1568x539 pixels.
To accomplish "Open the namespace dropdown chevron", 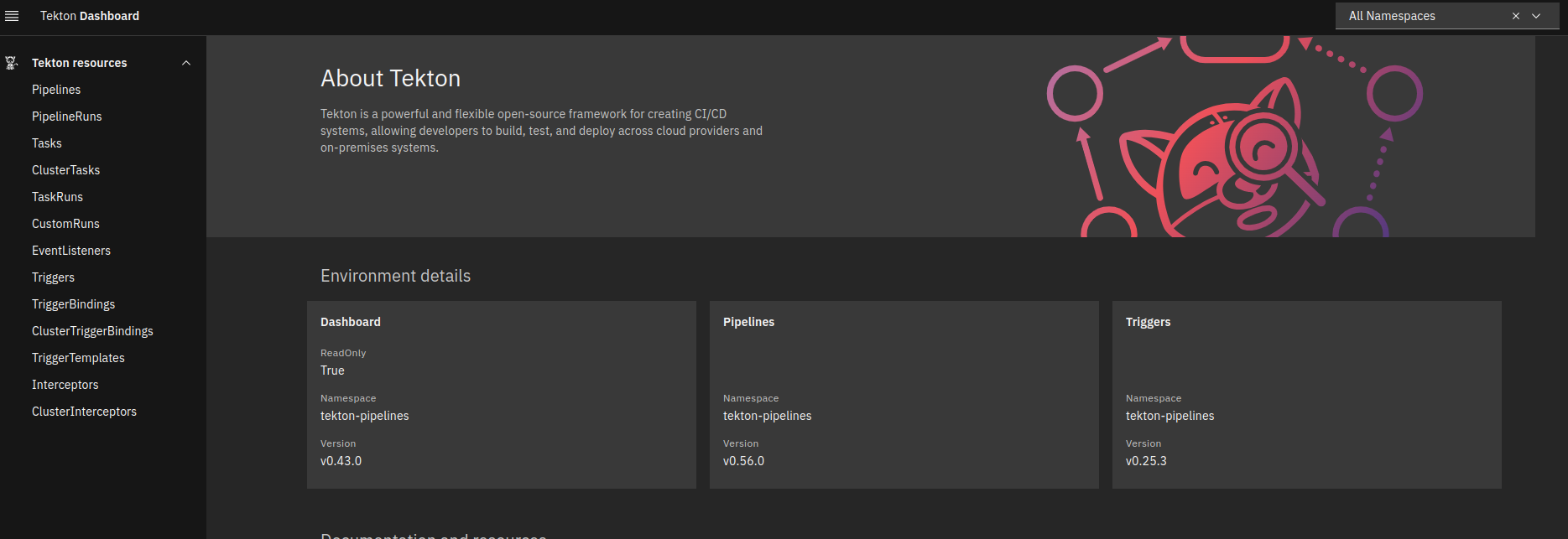I will (1536, 16).
